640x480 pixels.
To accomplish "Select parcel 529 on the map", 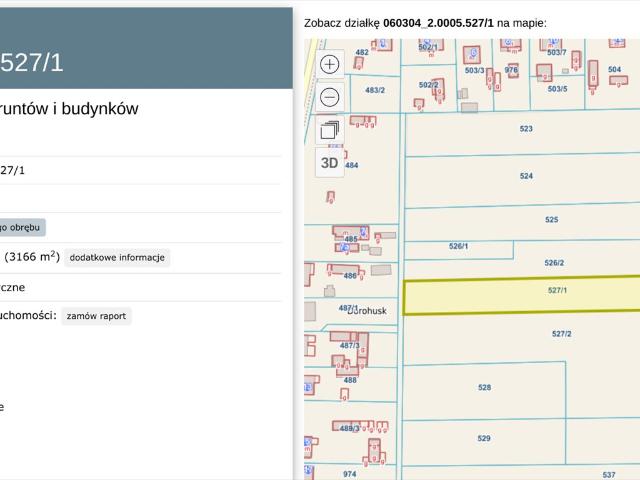I will tap(484, 438).
